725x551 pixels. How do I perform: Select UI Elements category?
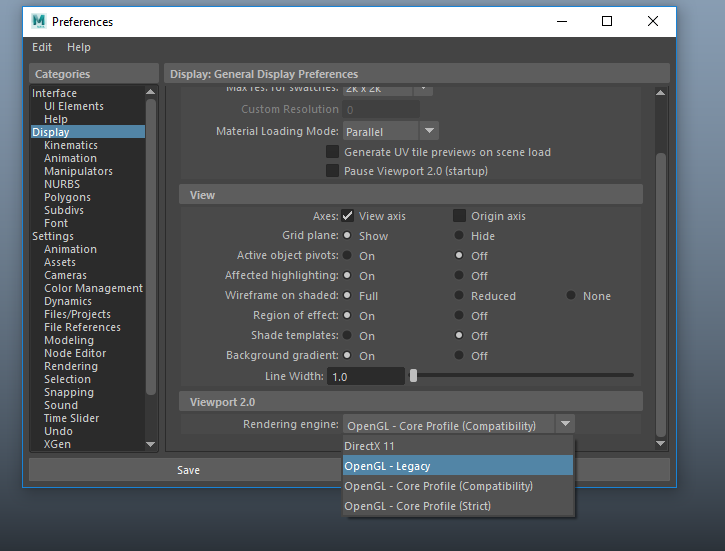click(74, 106)
